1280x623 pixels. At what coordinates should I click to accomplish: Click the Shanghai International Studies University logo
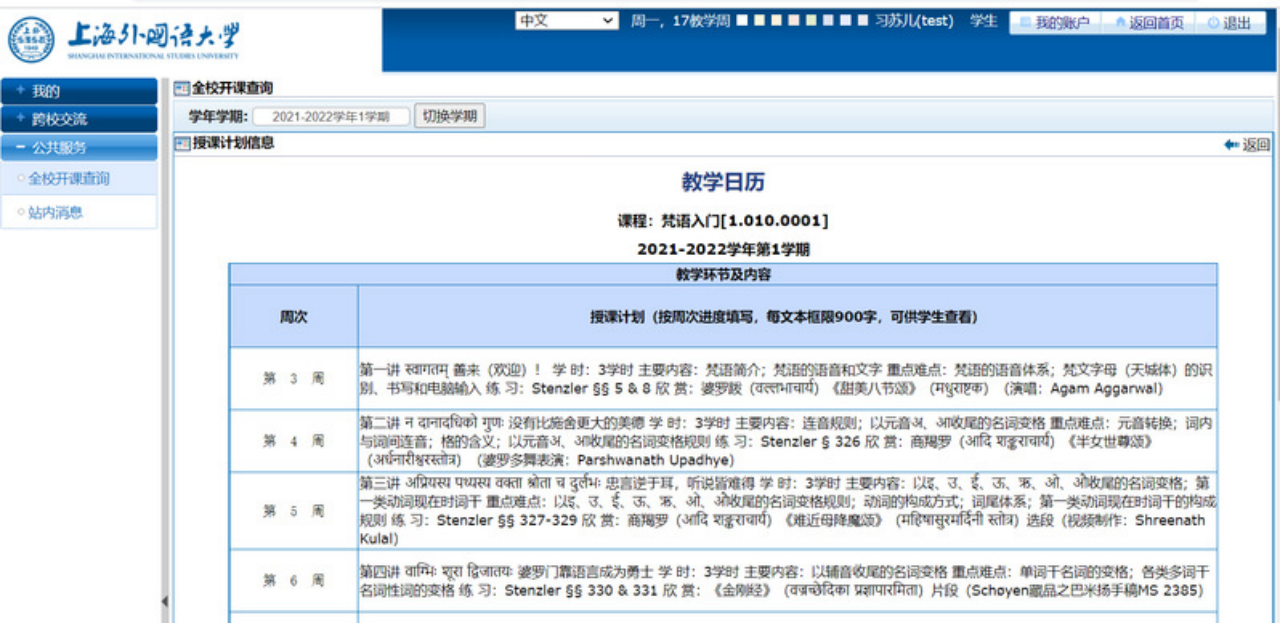pos(125,39)
